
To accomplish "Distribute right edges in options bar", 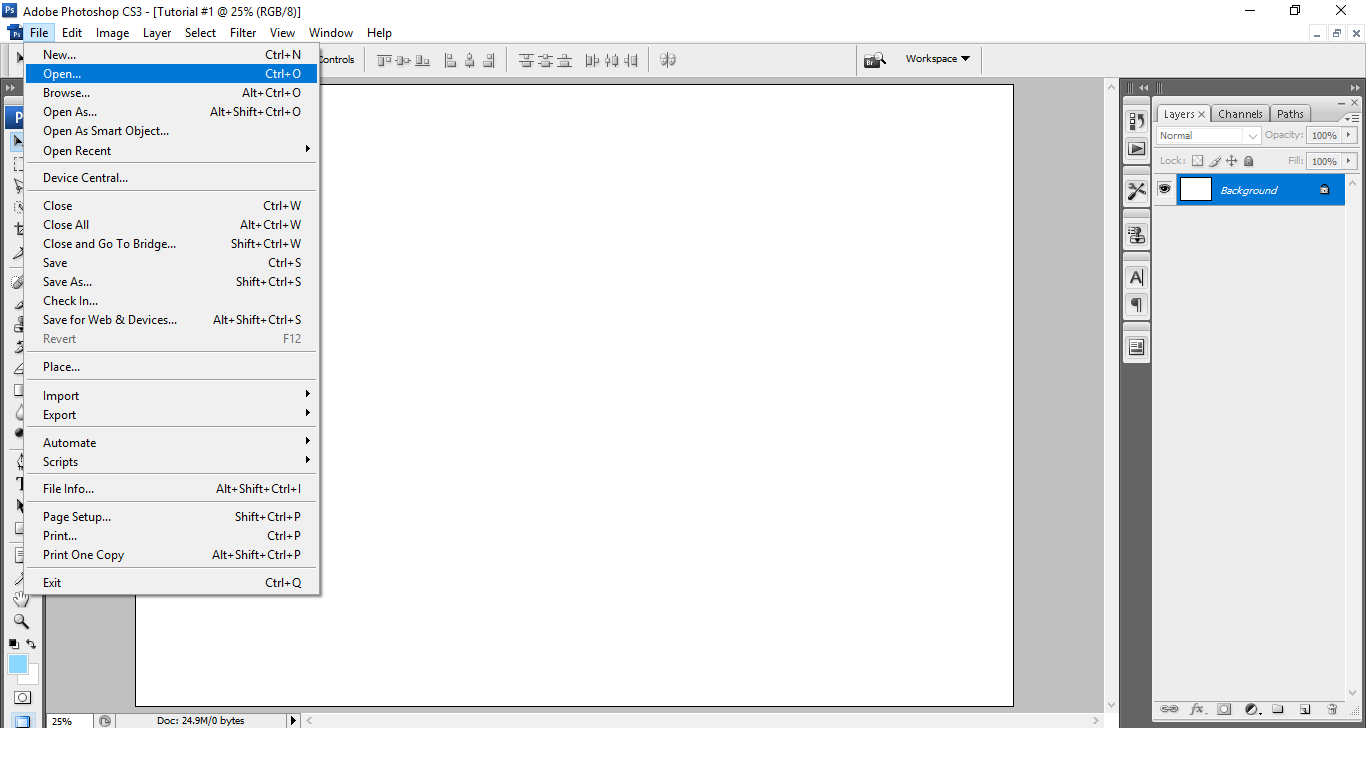I will pos(630,60).
